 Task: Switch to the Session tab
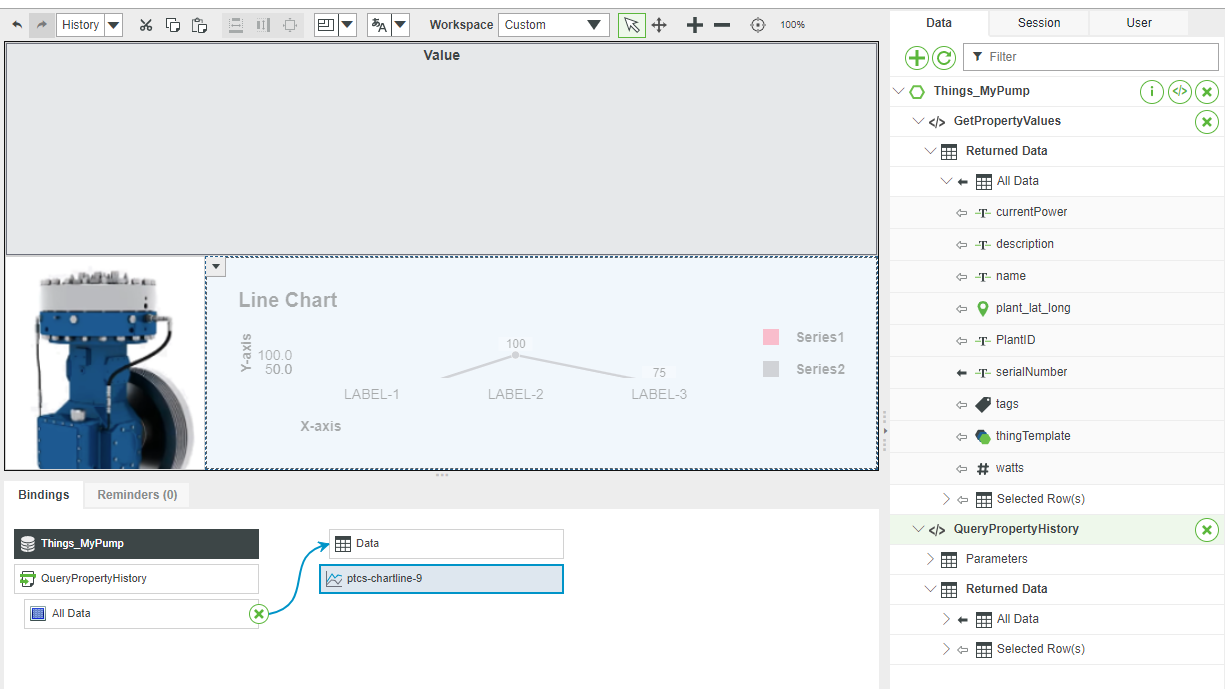click(1040, 22)
